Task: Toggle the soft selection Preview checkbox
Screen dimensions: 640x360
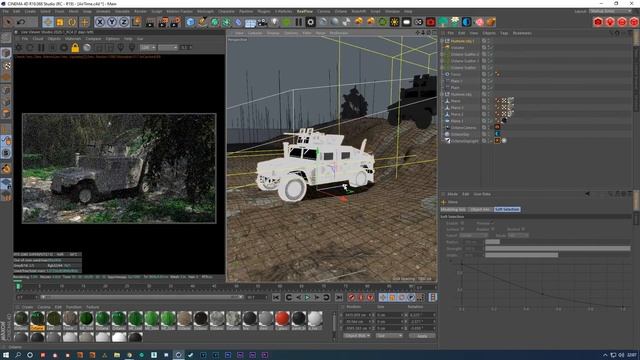Action: coord(493,223)
